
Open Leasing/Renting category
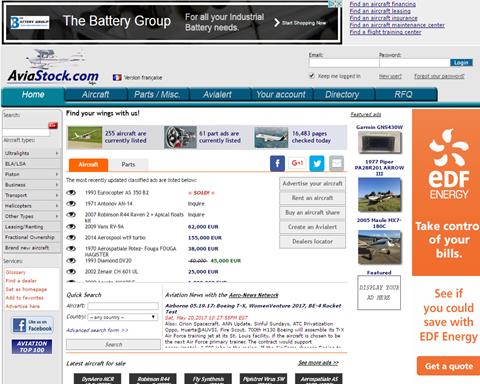(32, 227)
